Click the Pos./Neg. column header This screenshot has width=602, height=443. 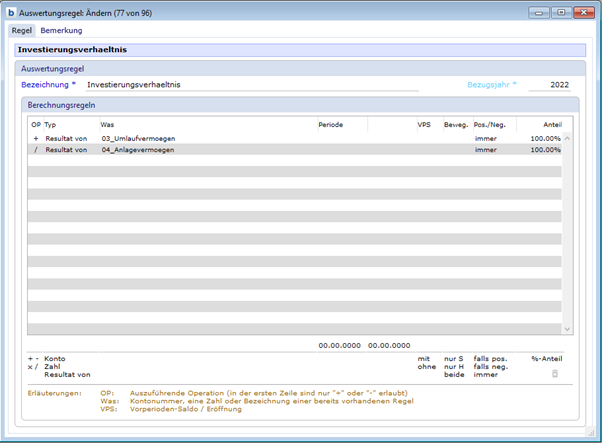pos(488,125)
